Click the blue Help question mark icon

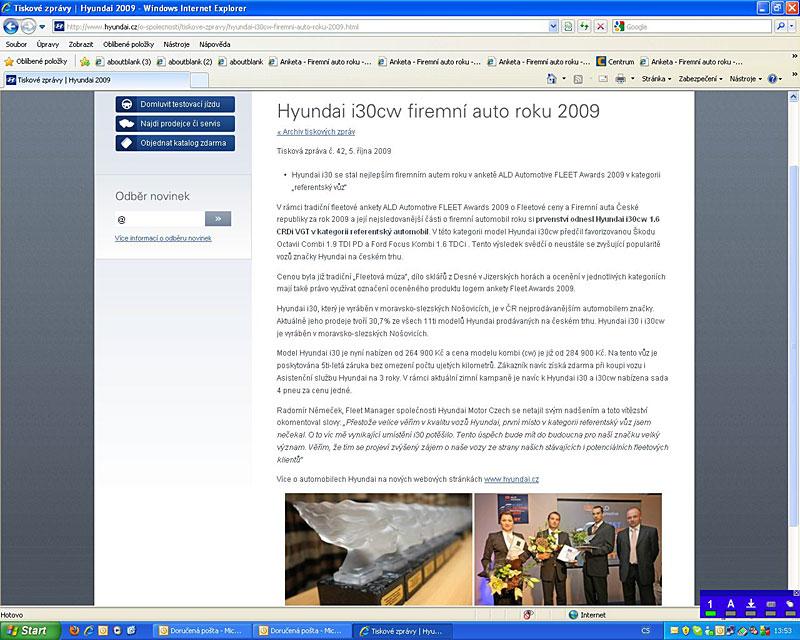pyautogui.click(x=772, y=79)
